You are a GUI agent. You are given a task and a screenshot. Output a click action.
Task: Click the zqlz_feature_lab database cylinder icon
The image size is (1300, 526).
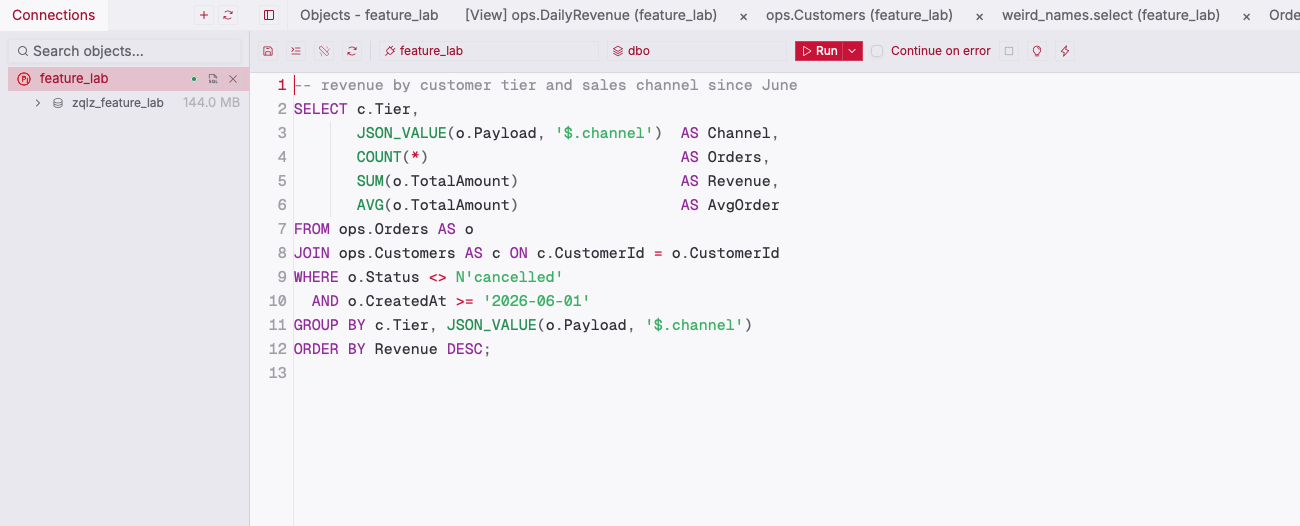pyautogui.click(x=58, y=103)
